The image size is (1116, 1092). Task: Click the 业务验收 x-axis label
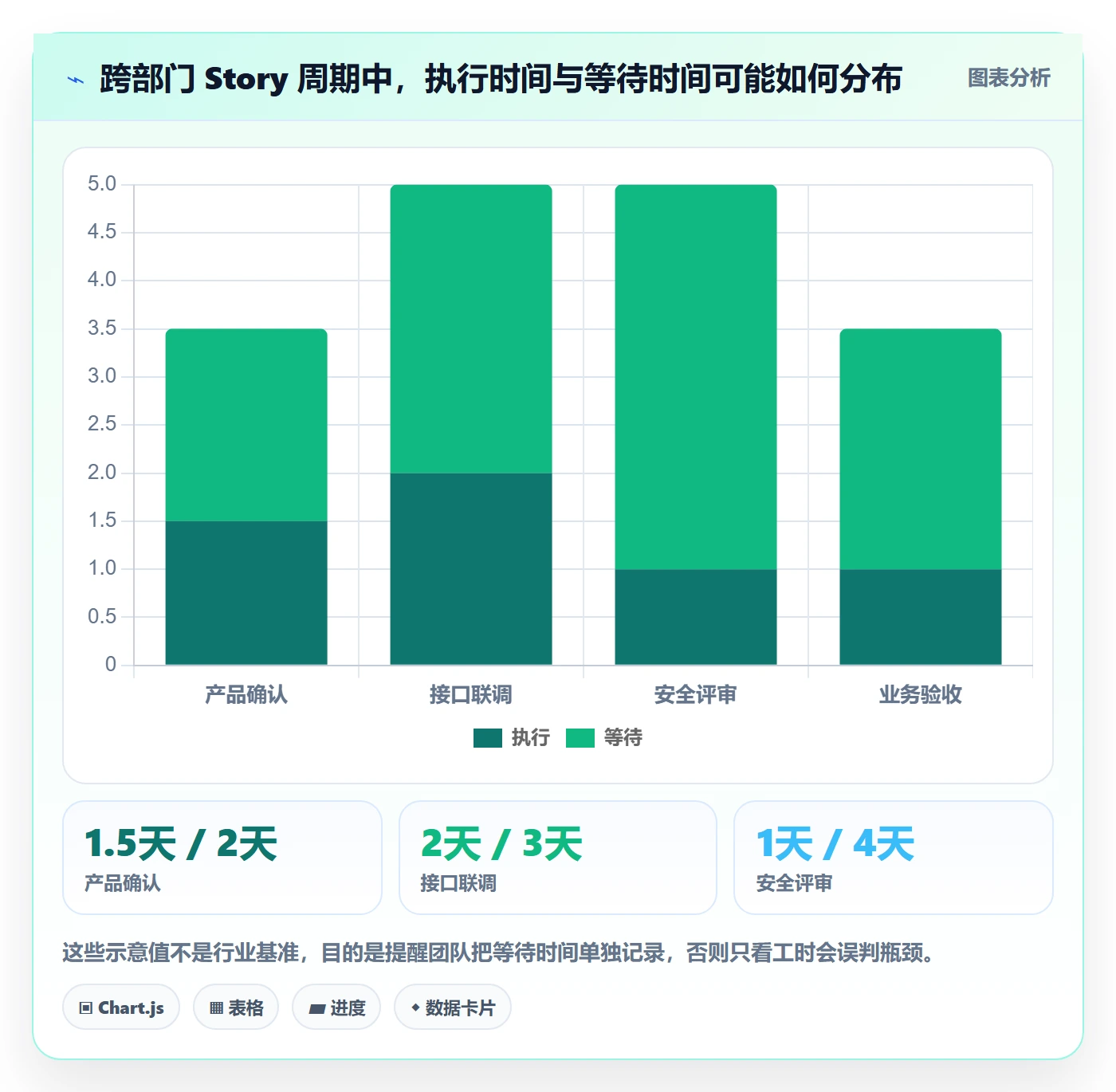tap(921, 695)
